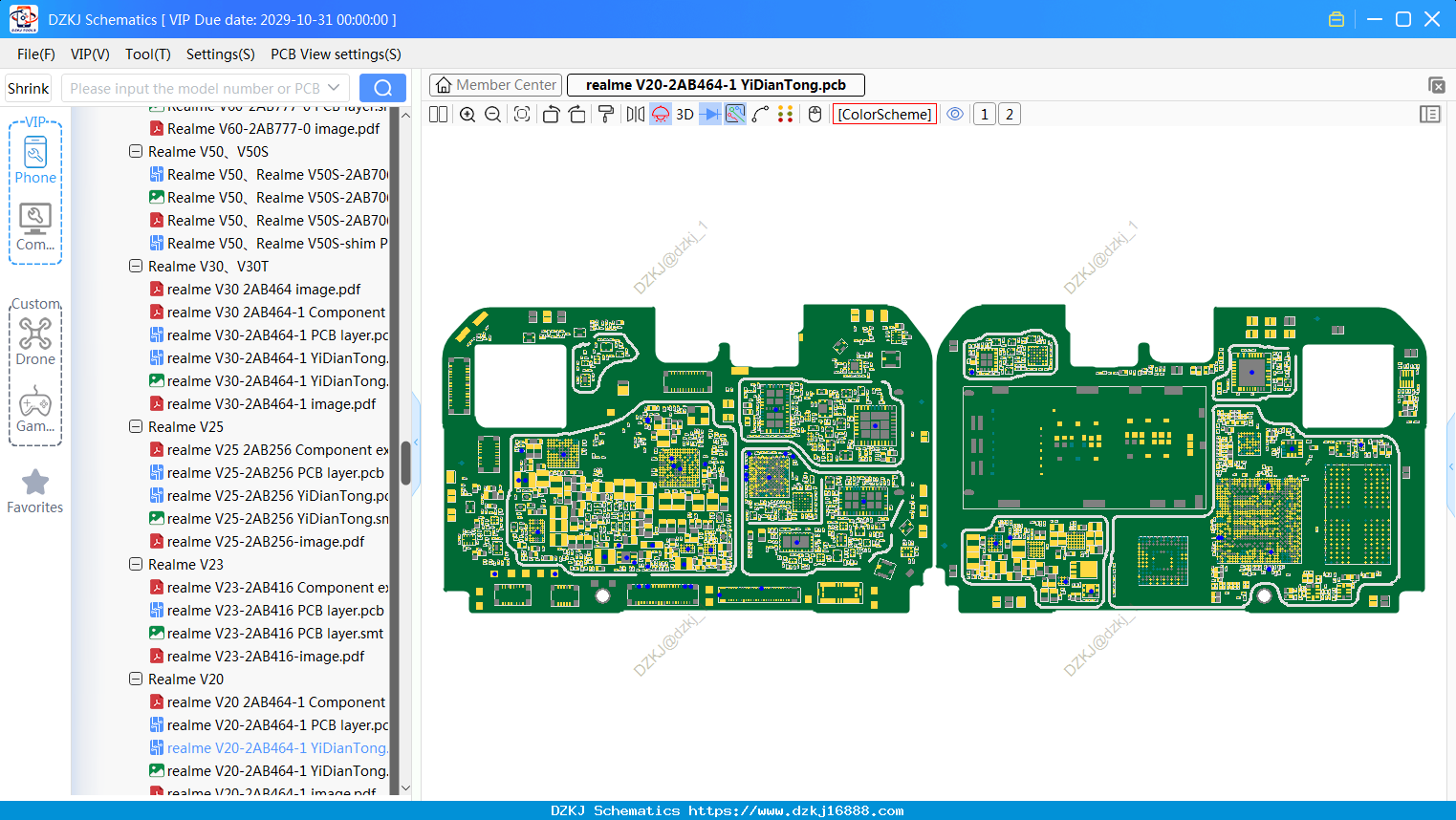The height and width of the screenshot is (820, 1456).
Task: Zoom out of the PCB view
Action: (x=492, y=115)
